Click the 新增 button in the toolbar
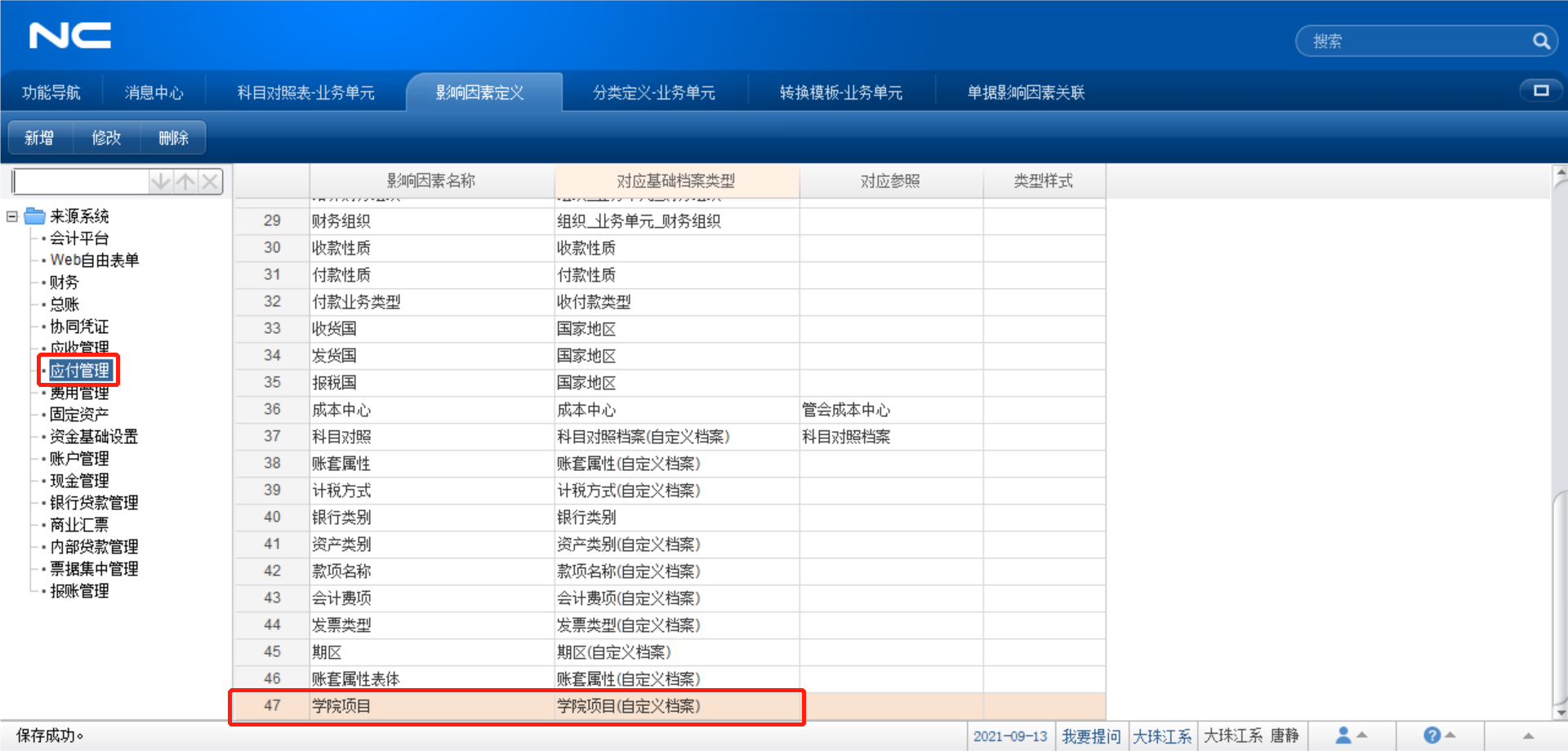Image resolution: width=1568 pixels, height=751 pixels. (40, 137)
